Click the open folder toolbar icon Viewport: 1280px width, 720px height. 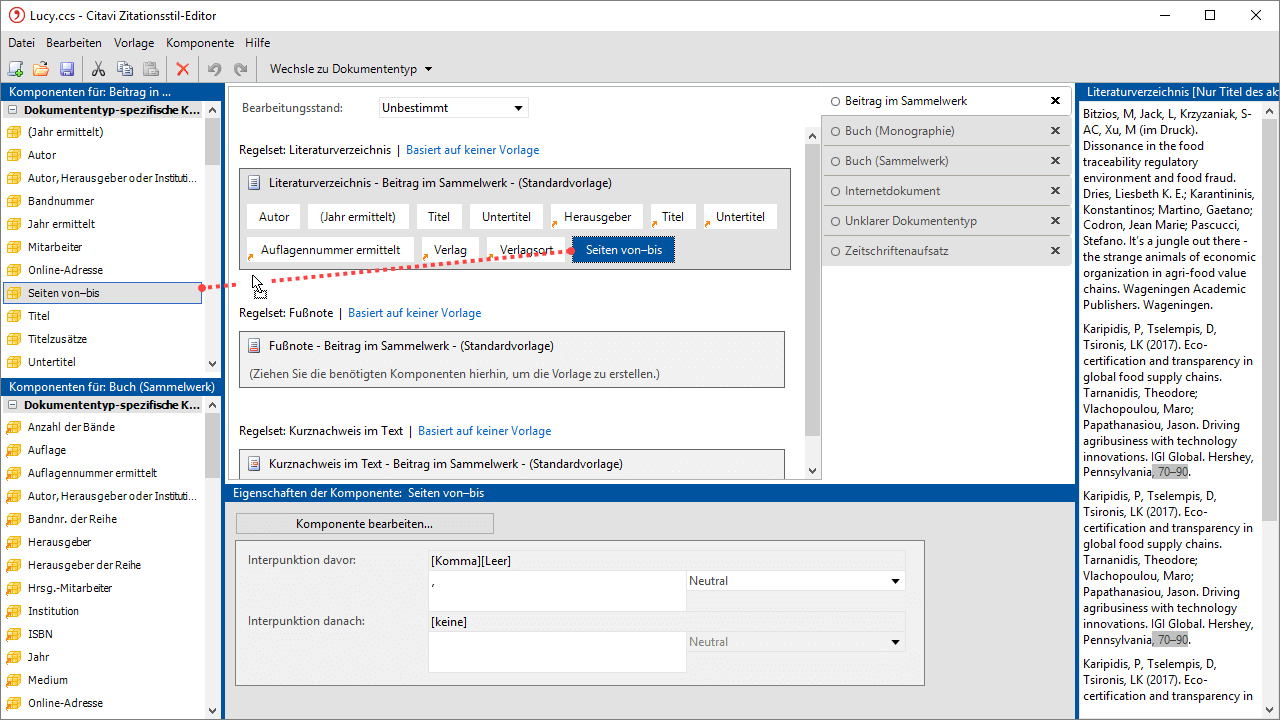coord(41,69)
